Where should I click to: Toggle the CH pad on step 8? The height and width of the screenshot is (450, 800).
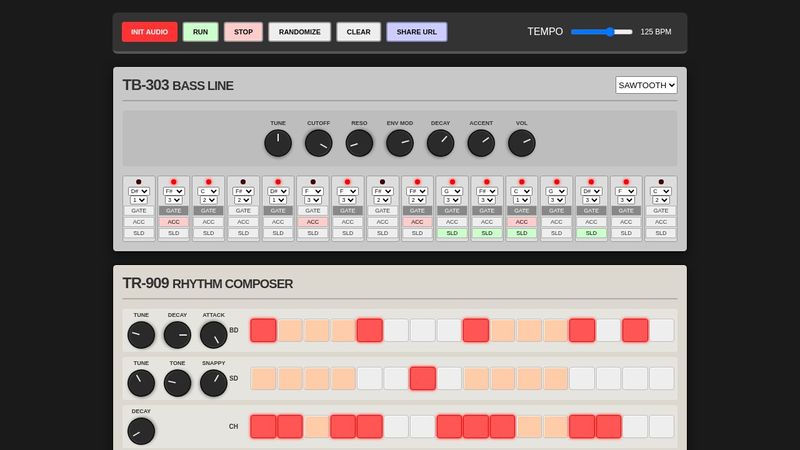449,427
